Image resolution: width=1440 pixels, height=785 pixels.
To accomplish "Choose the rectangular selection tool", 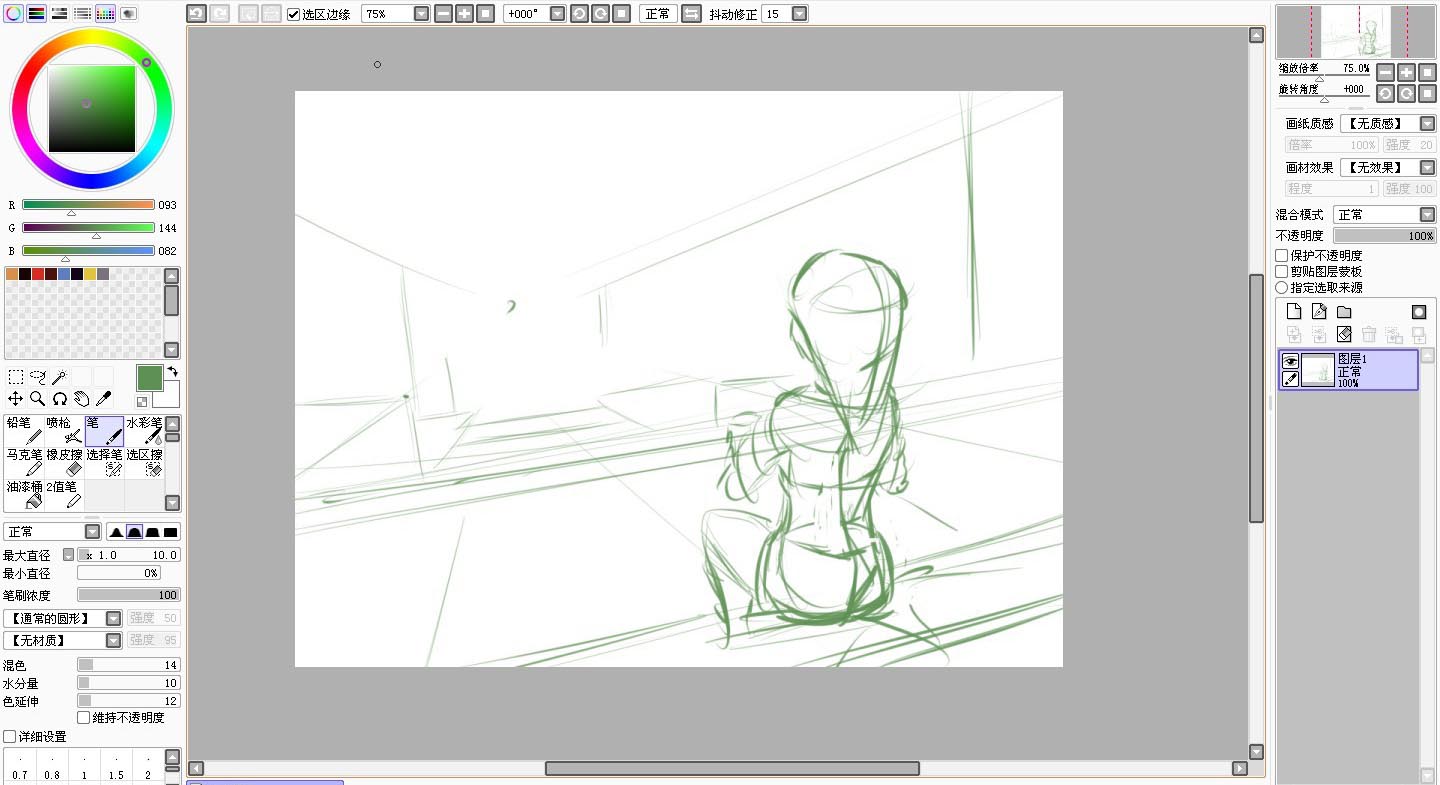I will tap(16, 377).
